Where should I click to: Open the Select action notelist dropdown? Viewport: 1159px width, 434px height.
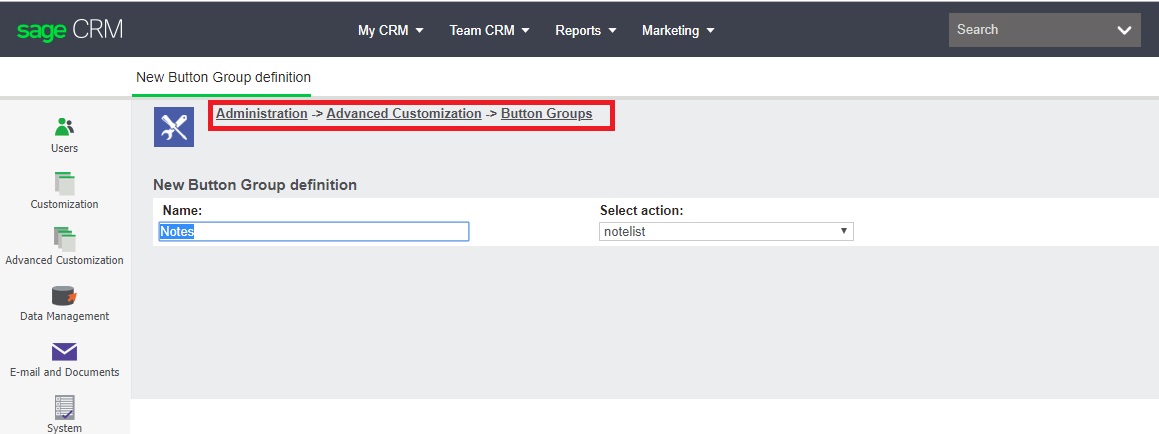coord(726,231)
